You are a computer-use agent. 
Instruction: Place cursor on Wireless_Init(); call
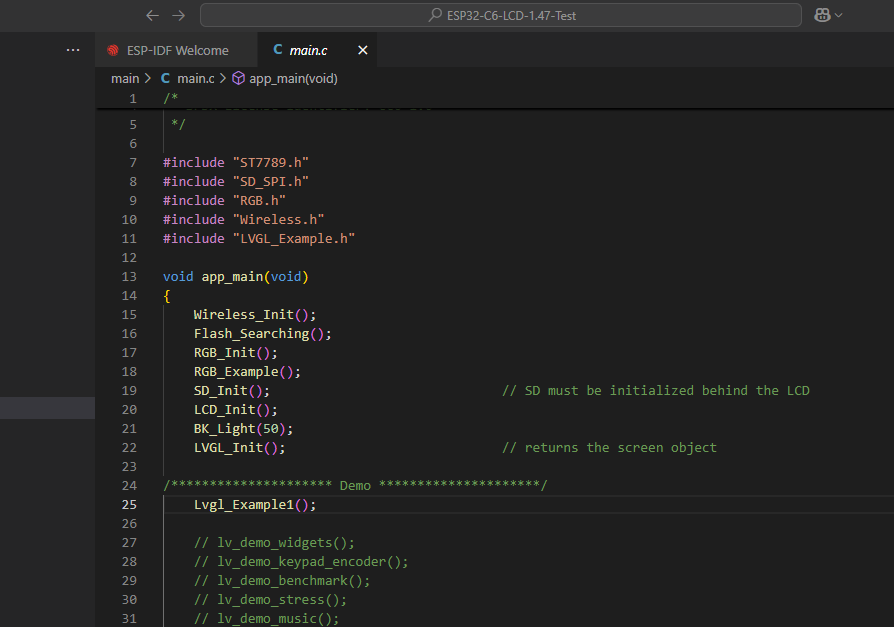(x=254, y=315)
